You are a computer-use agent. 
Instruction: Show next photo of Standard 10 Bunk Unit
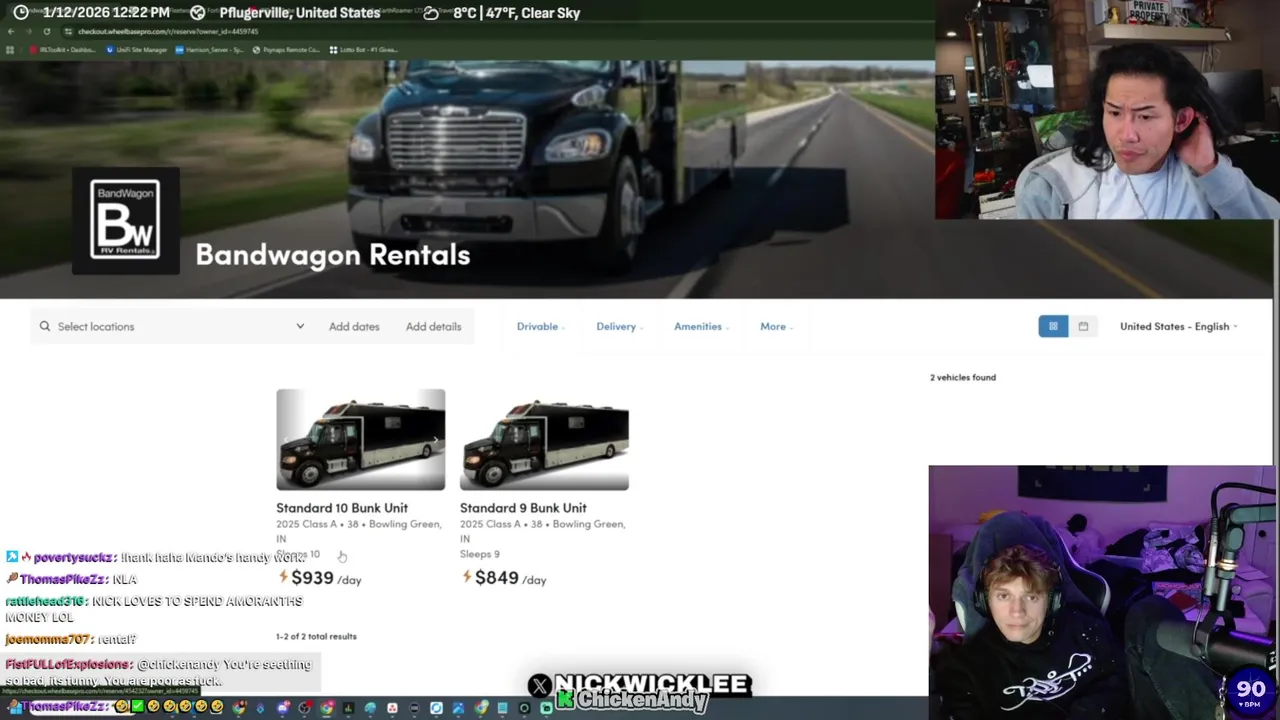(x=436, y=440)
